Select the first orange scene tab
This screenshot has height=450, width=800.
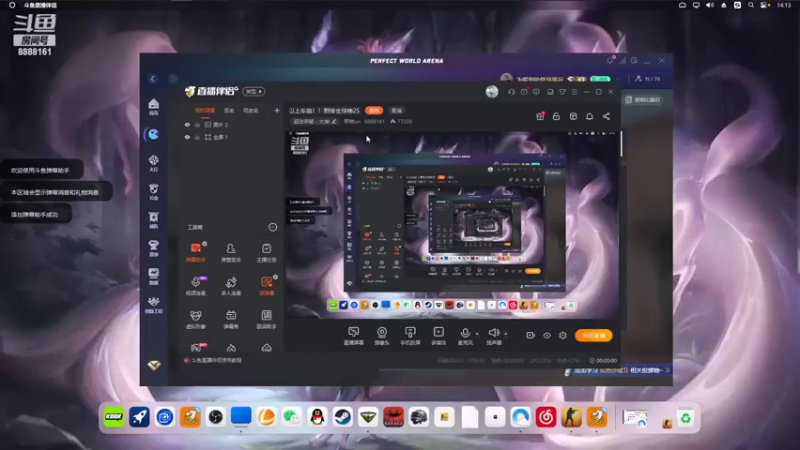click(x=205, y=110)
